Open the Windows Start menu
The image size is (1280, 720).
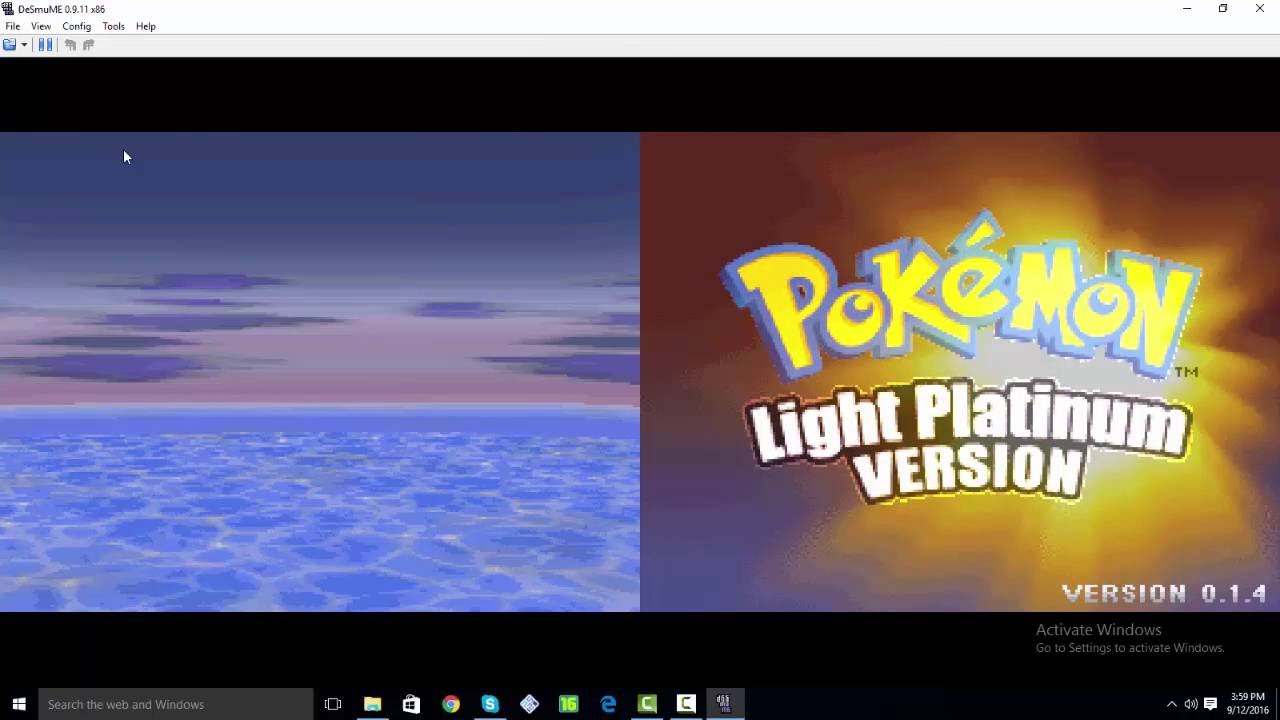coord(19,704)
